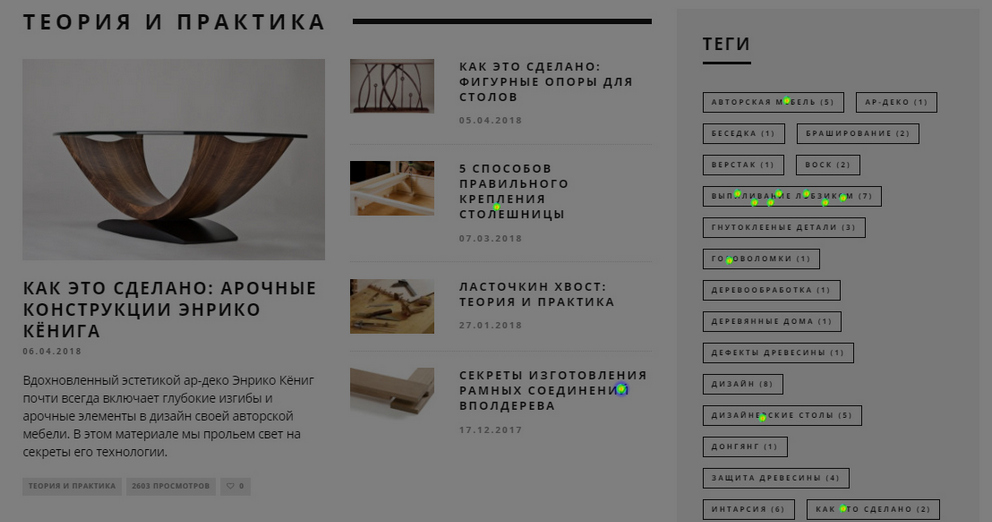This screenshot has width=992, height=522.
Task: Open the tabletop fastening article thumbnail
Action: point(392,188)
